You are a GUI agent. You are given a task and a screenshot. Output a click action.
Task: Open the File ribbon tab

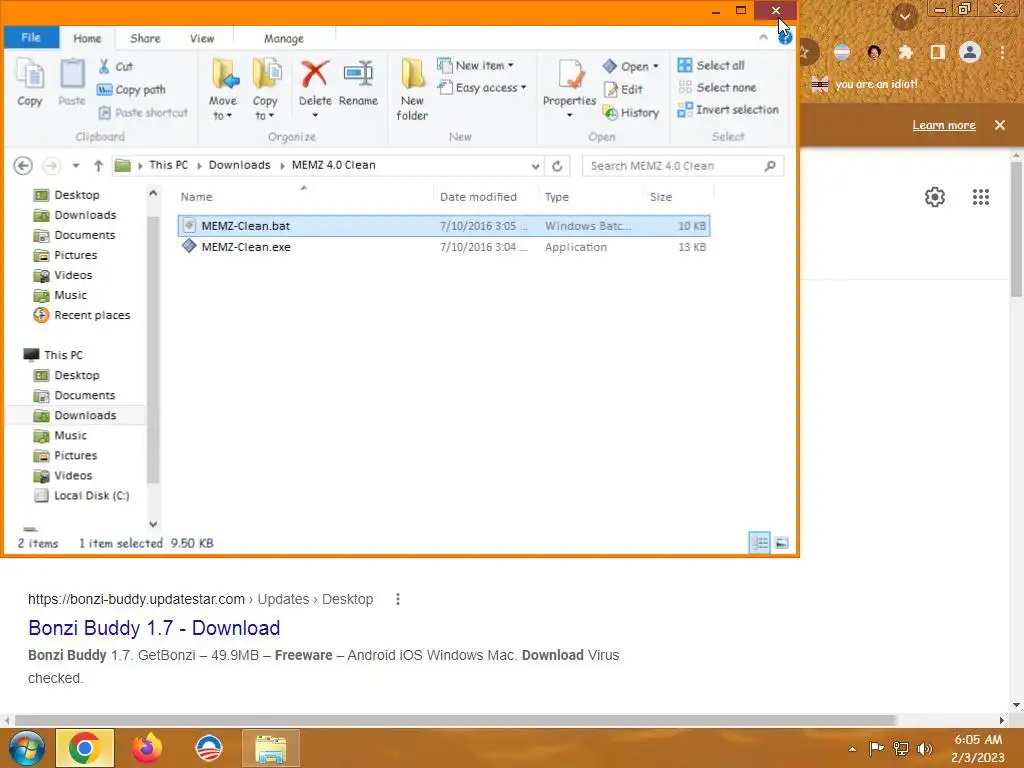[31, 37]
